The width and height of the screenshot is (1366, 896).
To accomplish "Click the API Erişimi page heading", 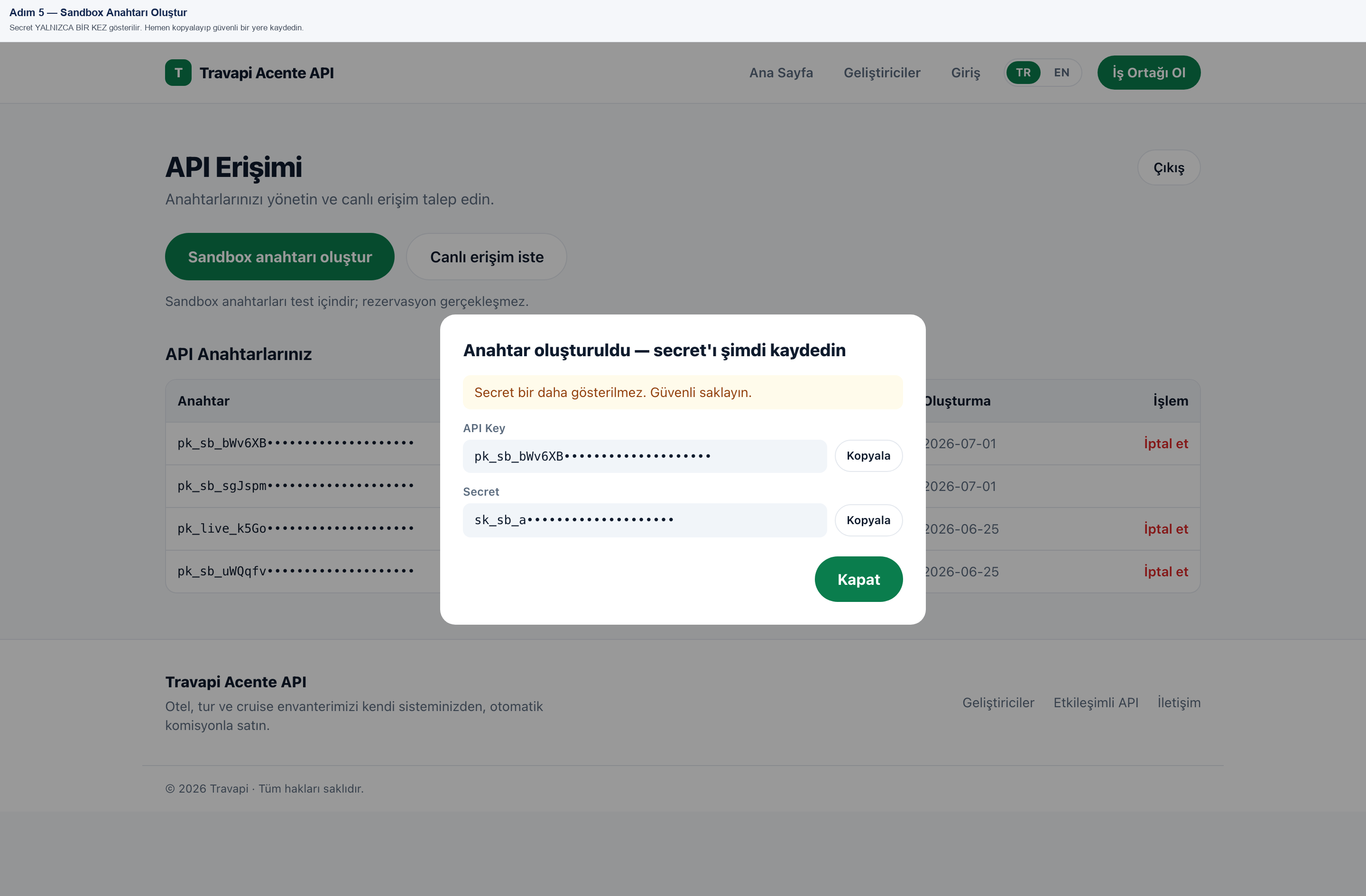I will [x=234, y=167].
